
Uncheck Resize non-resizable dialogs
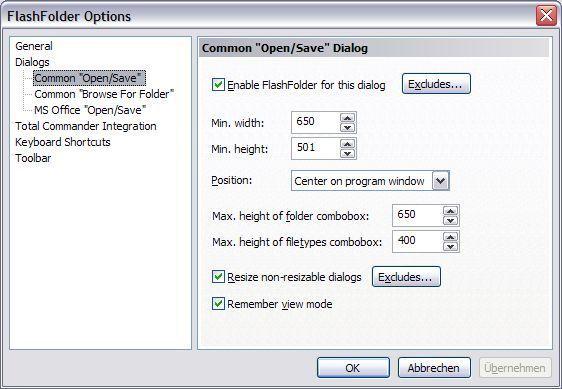tap(218, 277)
